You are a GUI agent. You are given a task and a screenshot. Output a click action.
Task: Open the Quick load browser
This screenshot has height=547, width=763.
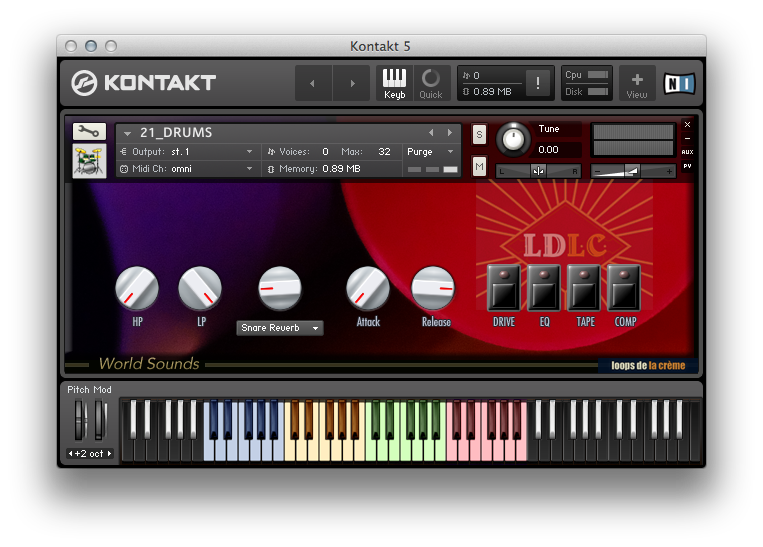(x=431, y=84)
